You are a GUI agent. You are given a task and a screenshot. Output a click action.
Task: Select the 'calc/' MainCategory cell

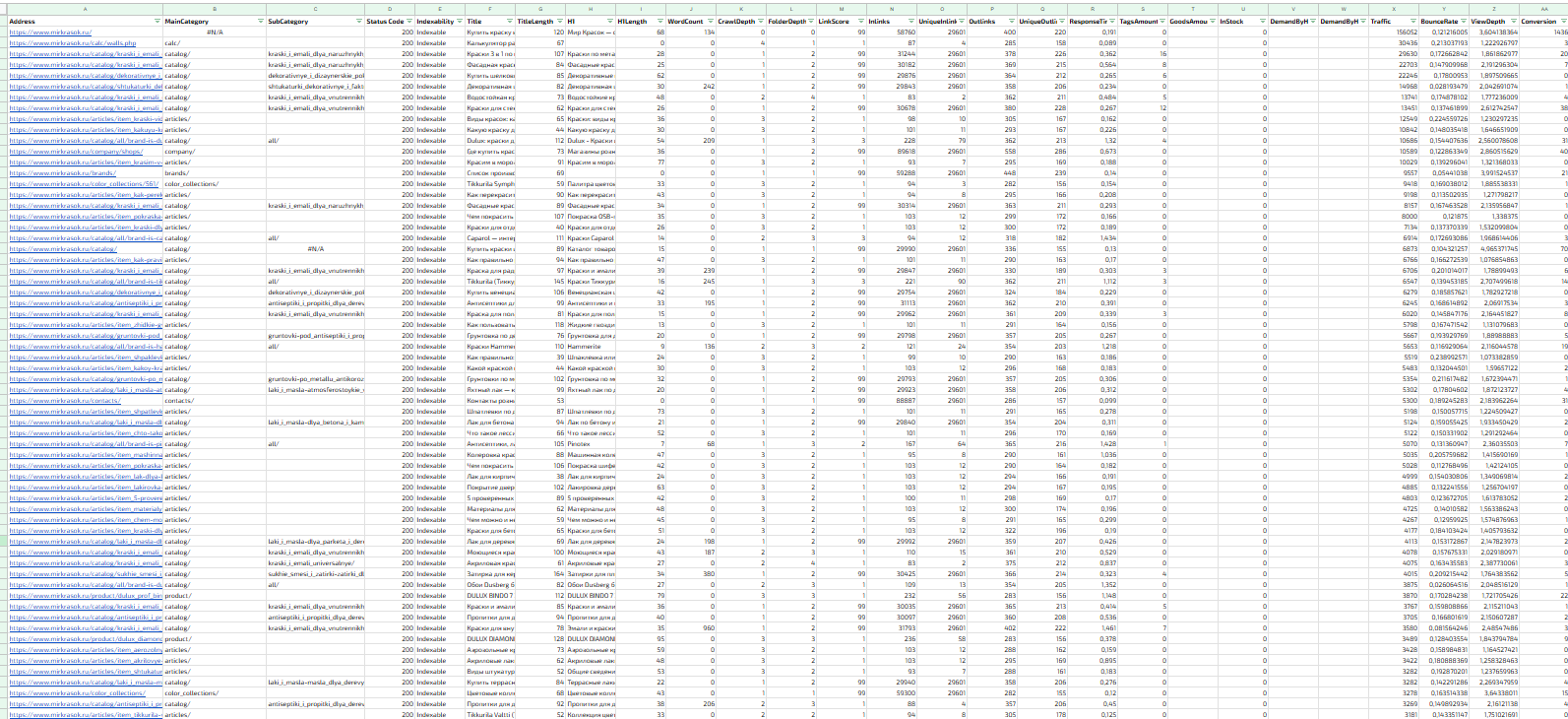[215, 43]
